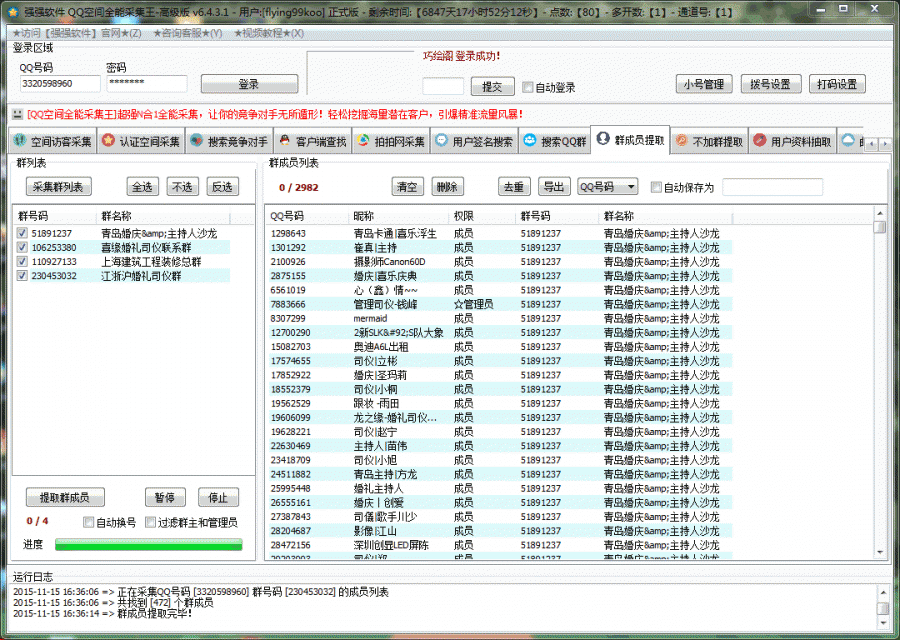900x640 pixels.
Task: Click the 停止 button
Action: click(218, 498)
